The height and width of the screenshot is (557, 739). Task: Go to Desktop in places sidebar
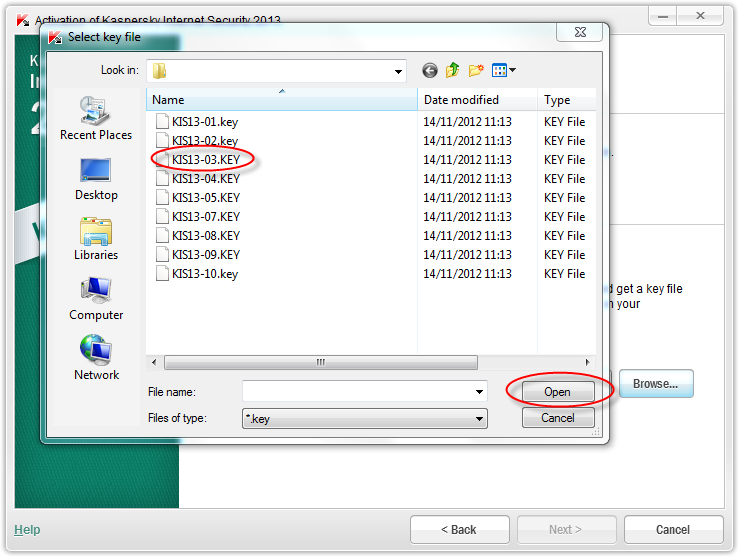(96, 179)
